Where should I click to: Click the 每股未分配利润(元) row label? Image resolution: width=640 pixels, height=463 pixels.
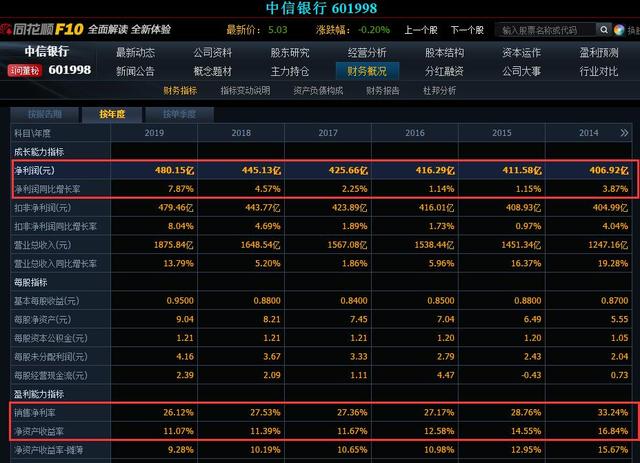click(51, 357)
